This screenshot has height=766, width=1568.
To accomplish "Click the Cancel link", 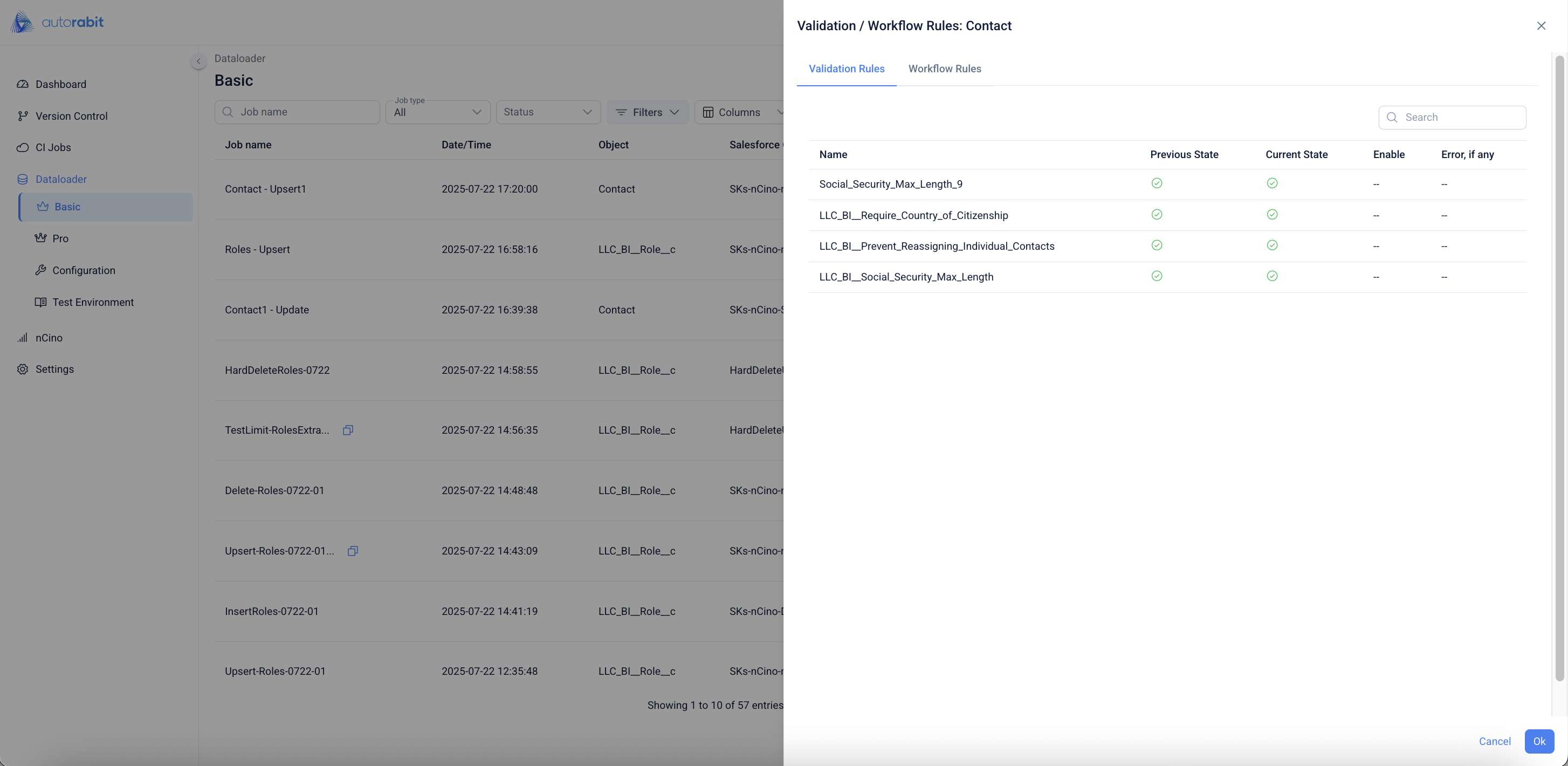I will coord(1494,741).
